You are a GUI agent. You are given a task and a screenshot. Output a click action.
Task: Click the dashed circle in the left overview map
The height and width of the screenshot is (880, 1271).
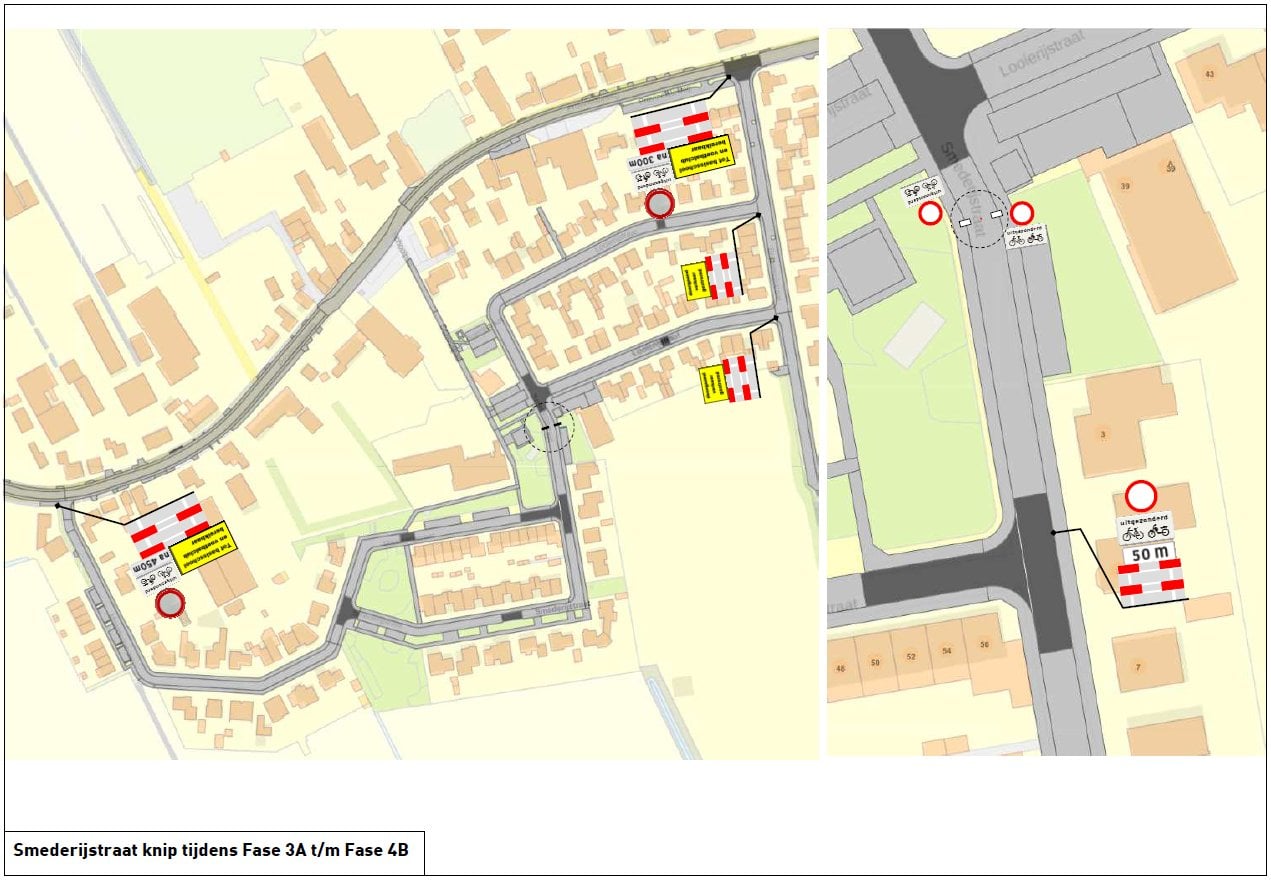tap(548, 427)
